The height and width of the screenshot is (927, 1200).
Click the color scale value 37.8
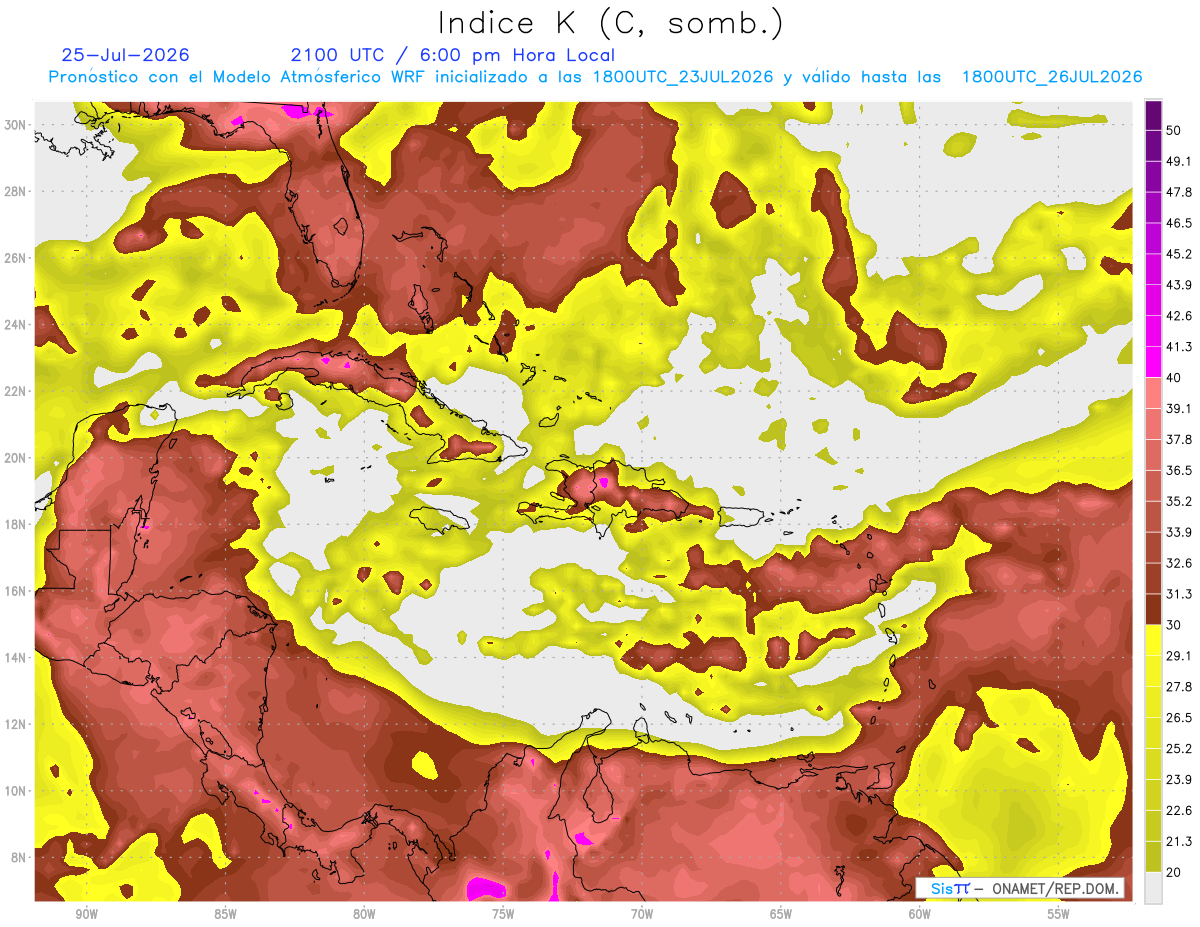1179,439
